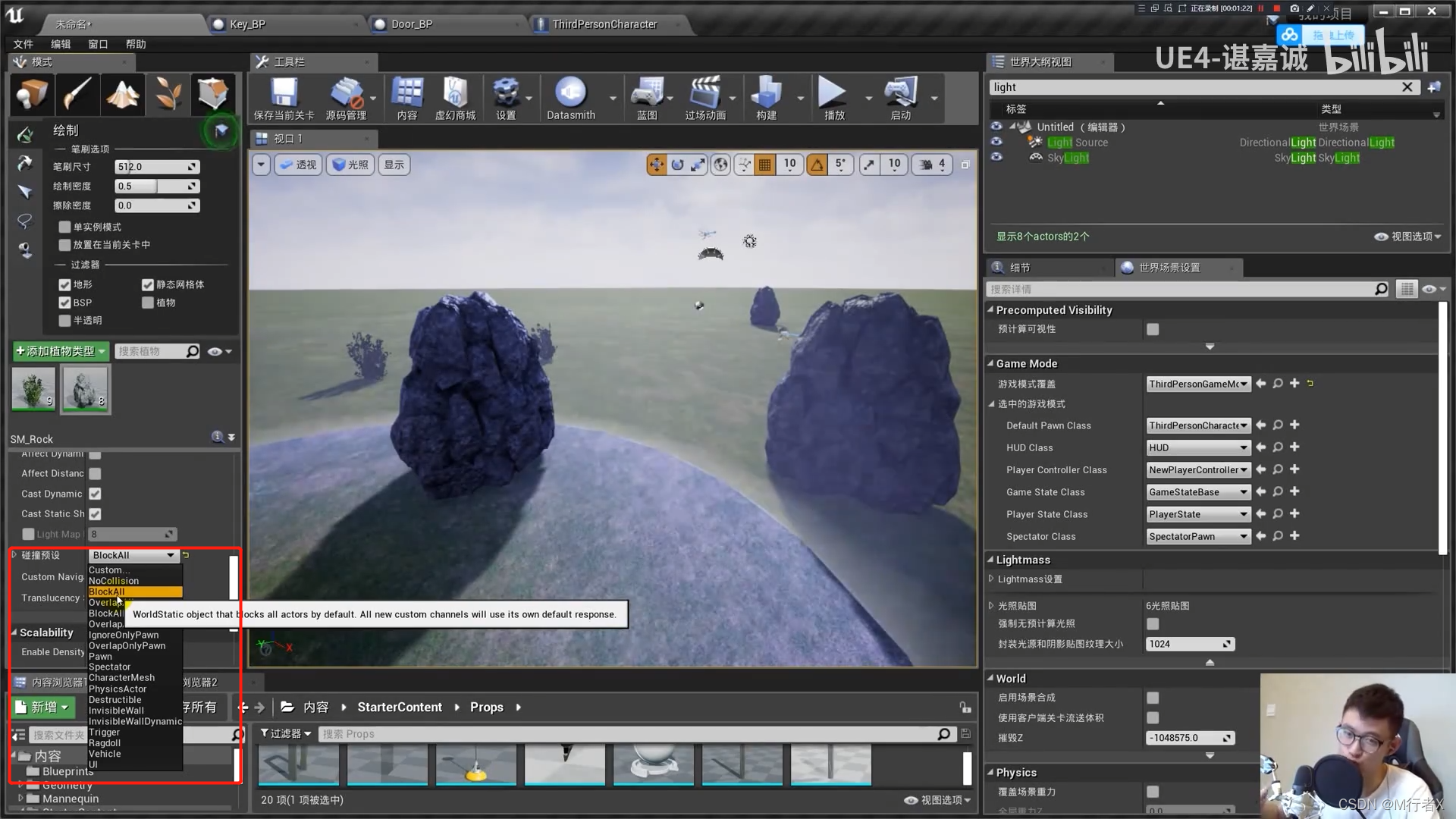
Task: Open Unreal Marketplace from the toolbar
Action: pos(455,93)
